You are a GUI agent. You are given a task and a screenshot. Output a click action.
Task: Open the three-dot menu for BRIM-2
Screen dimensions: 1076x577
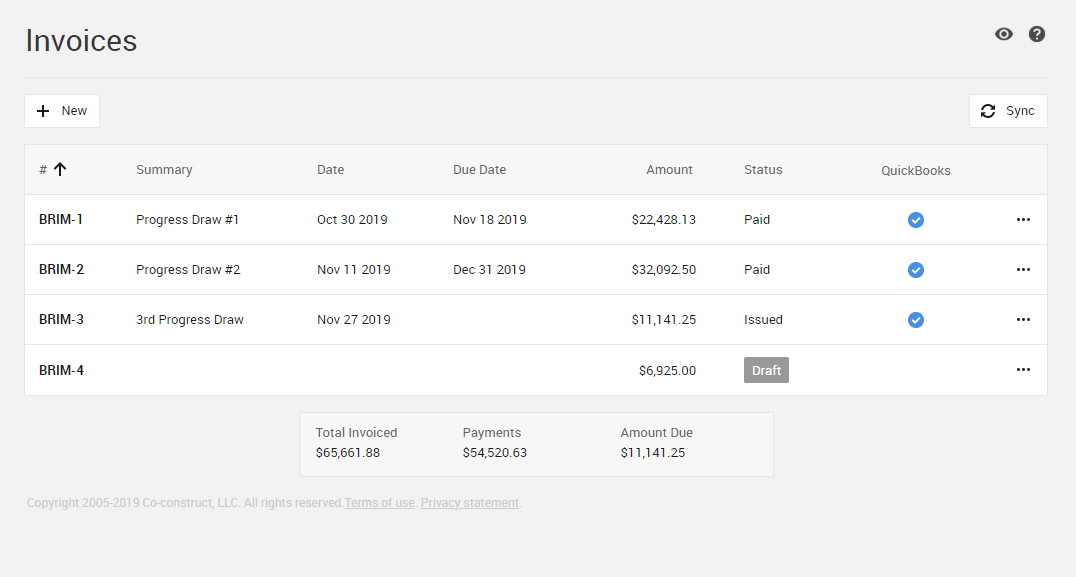(1023, 270)
